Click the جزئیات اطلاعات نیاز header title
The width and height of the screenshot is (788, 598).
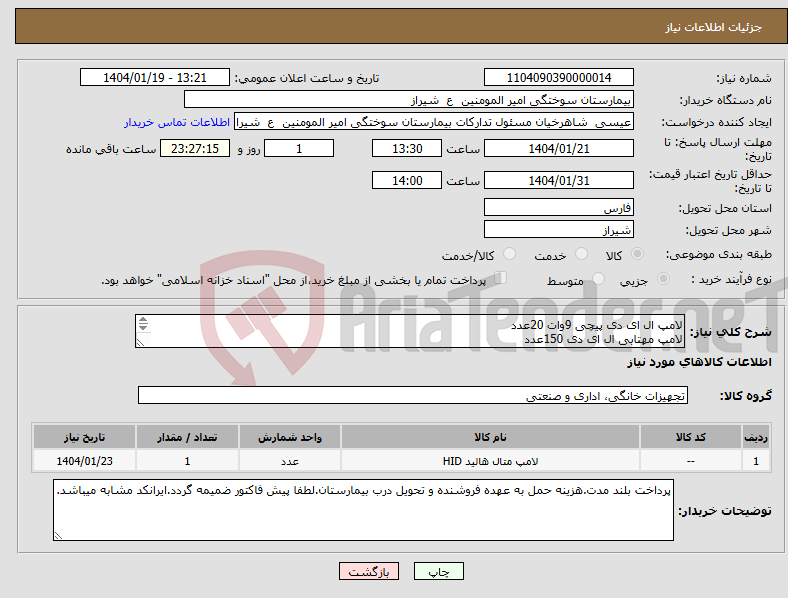[714, 27]
